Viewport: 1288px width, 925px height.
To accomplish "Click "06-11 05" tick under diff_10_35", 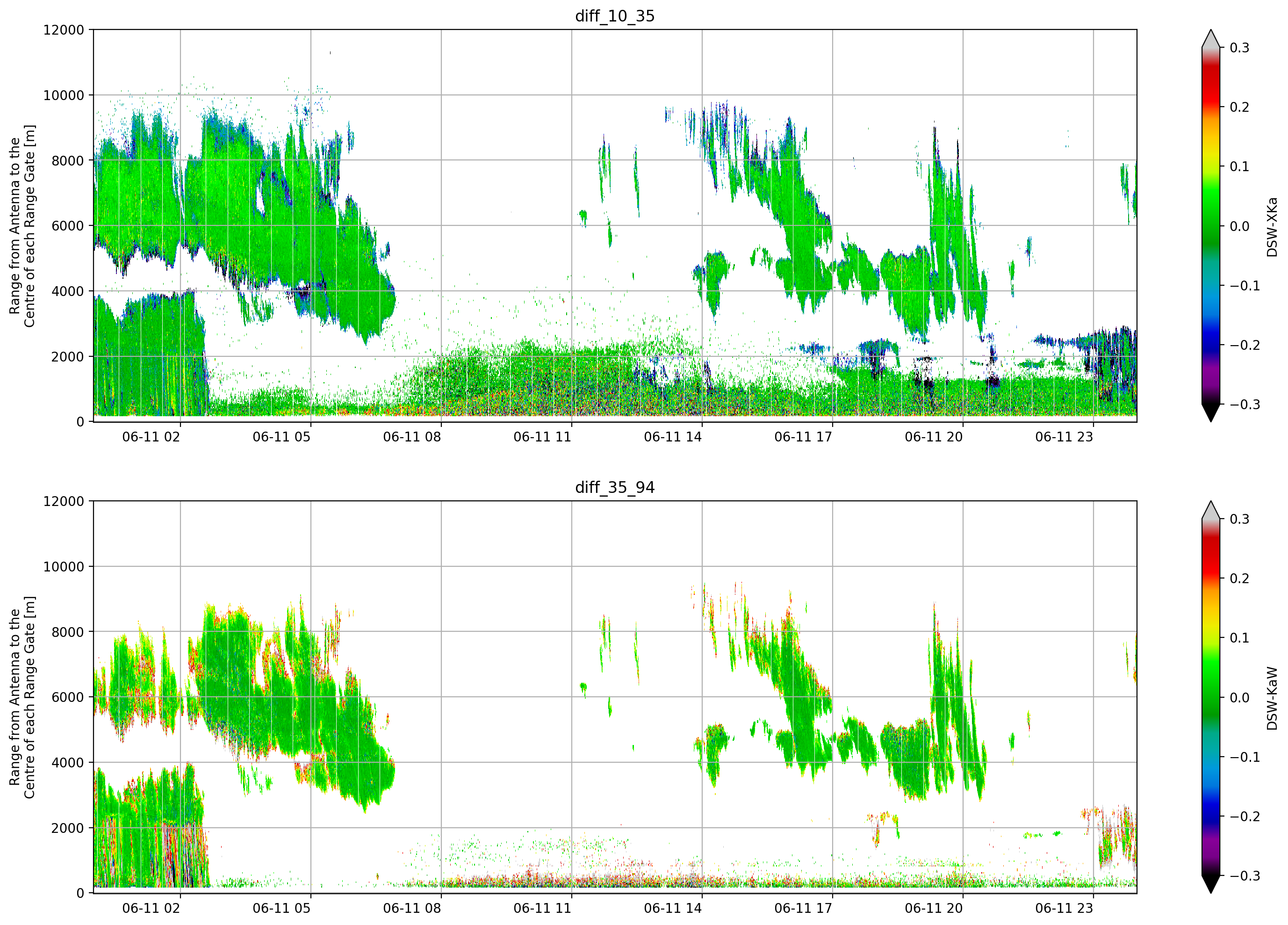I will pyautogui.click(x=282, y=437).
